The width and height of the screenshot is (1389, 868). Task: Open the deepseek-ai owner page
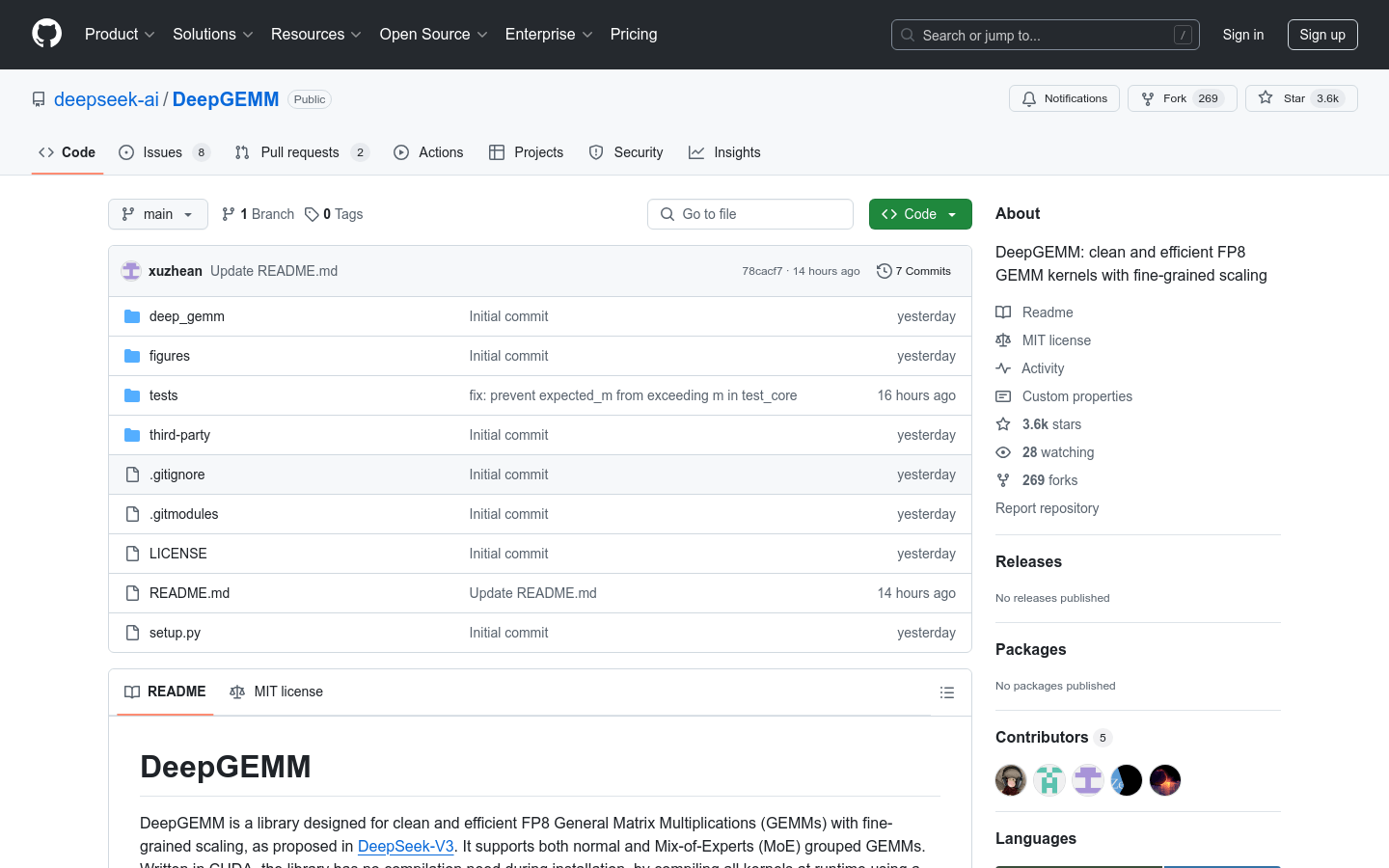pyautogui.click(x=106, y=99)
